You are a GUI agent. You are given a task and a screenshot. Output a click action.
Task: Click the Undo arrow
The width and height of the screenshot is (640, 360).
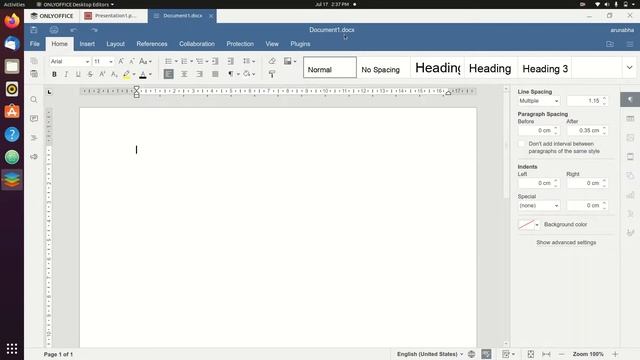(73, 30)
